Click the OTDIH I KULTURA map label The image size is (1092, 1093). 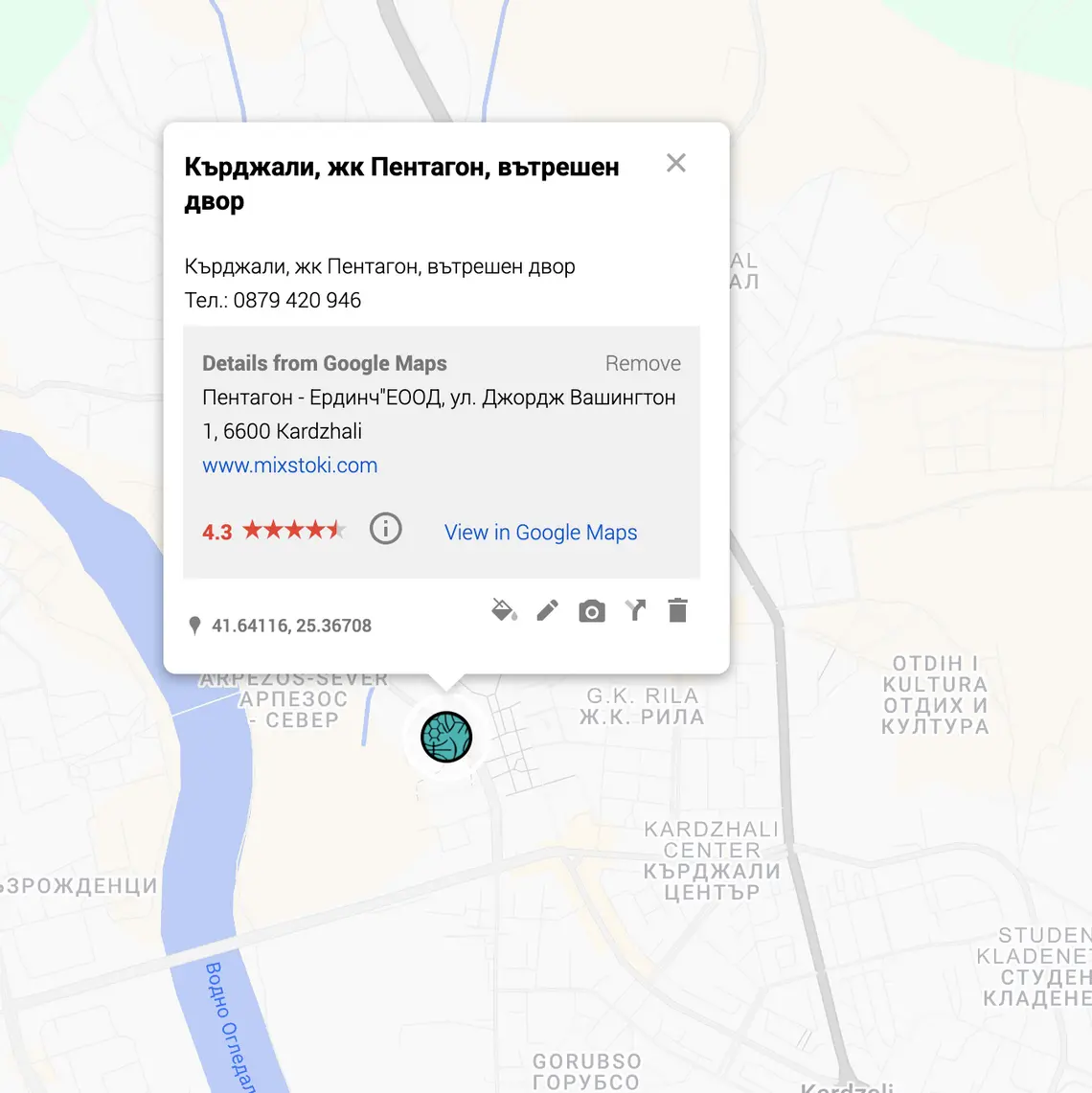[x=935, y=695]
